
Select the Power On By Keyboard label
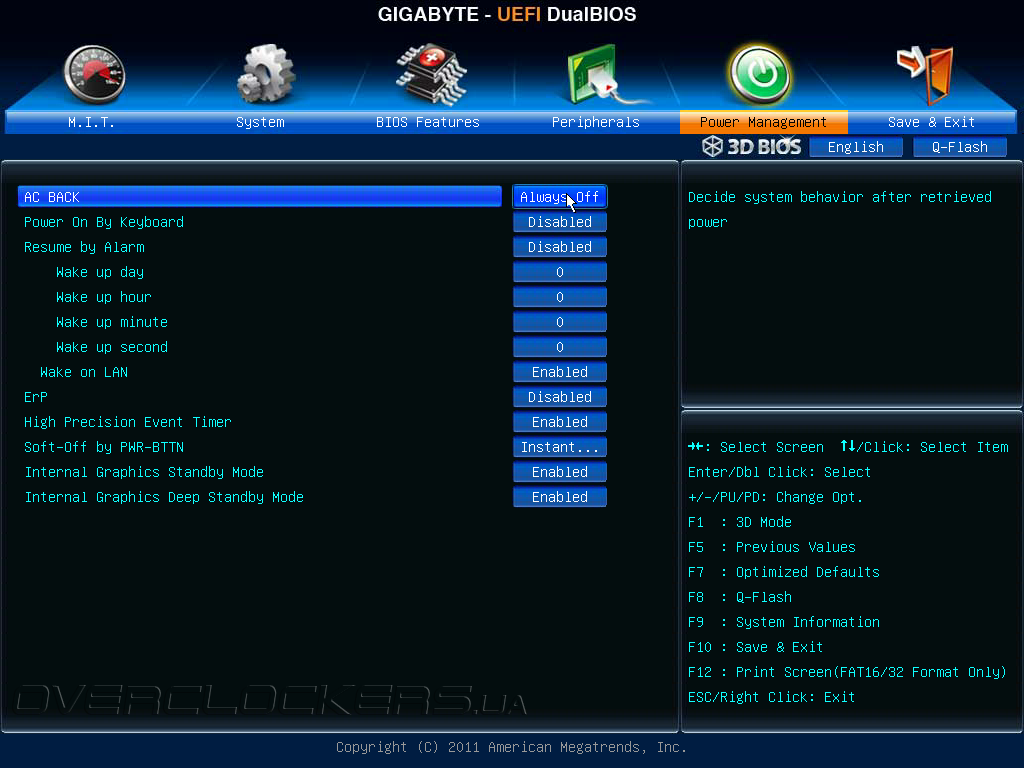tap(104, 222)
